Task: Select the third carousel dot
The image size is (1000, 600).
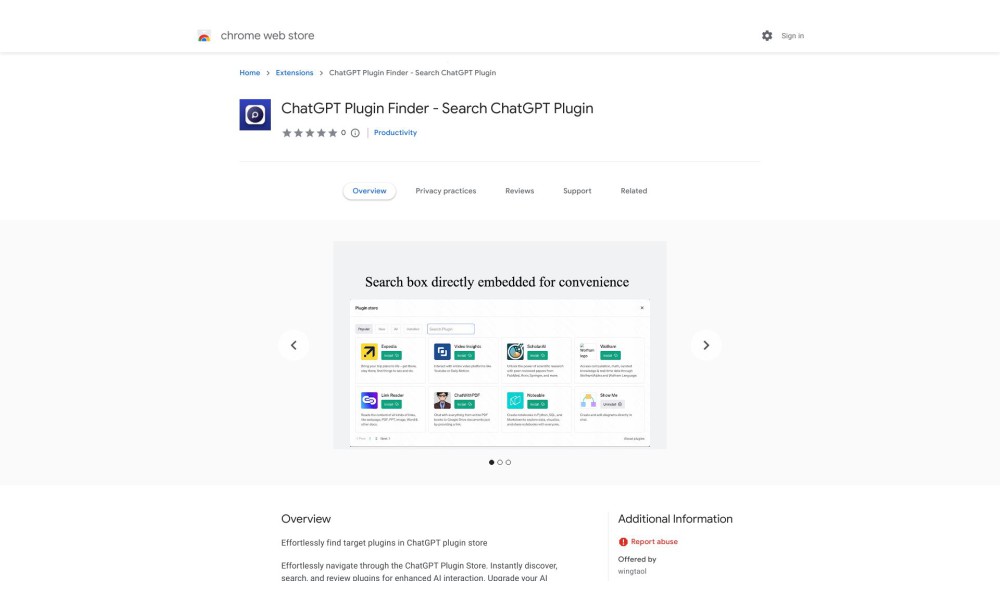Action: pos(508,462)
